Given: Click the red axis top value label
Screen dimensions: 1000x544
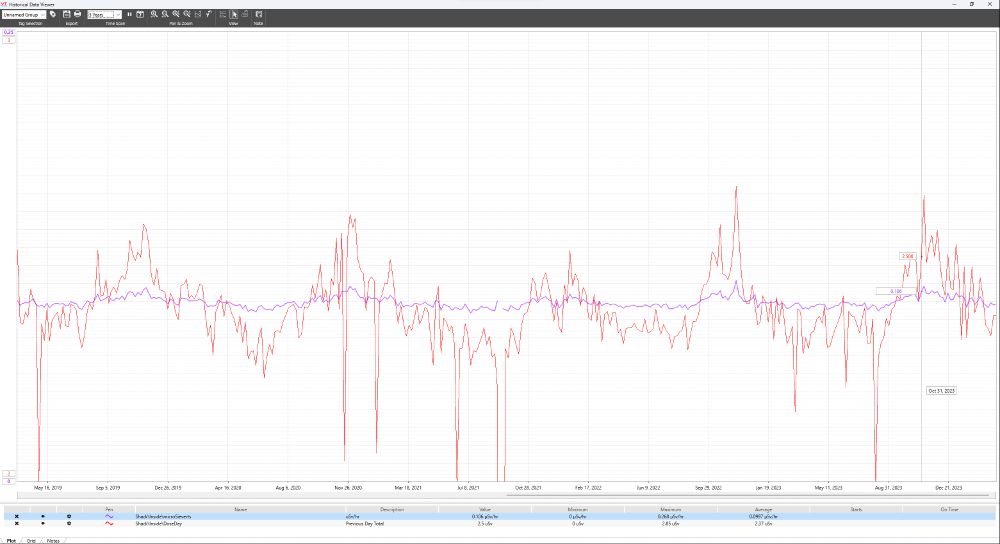Looking at the screenshot, I should click(9, 40).
